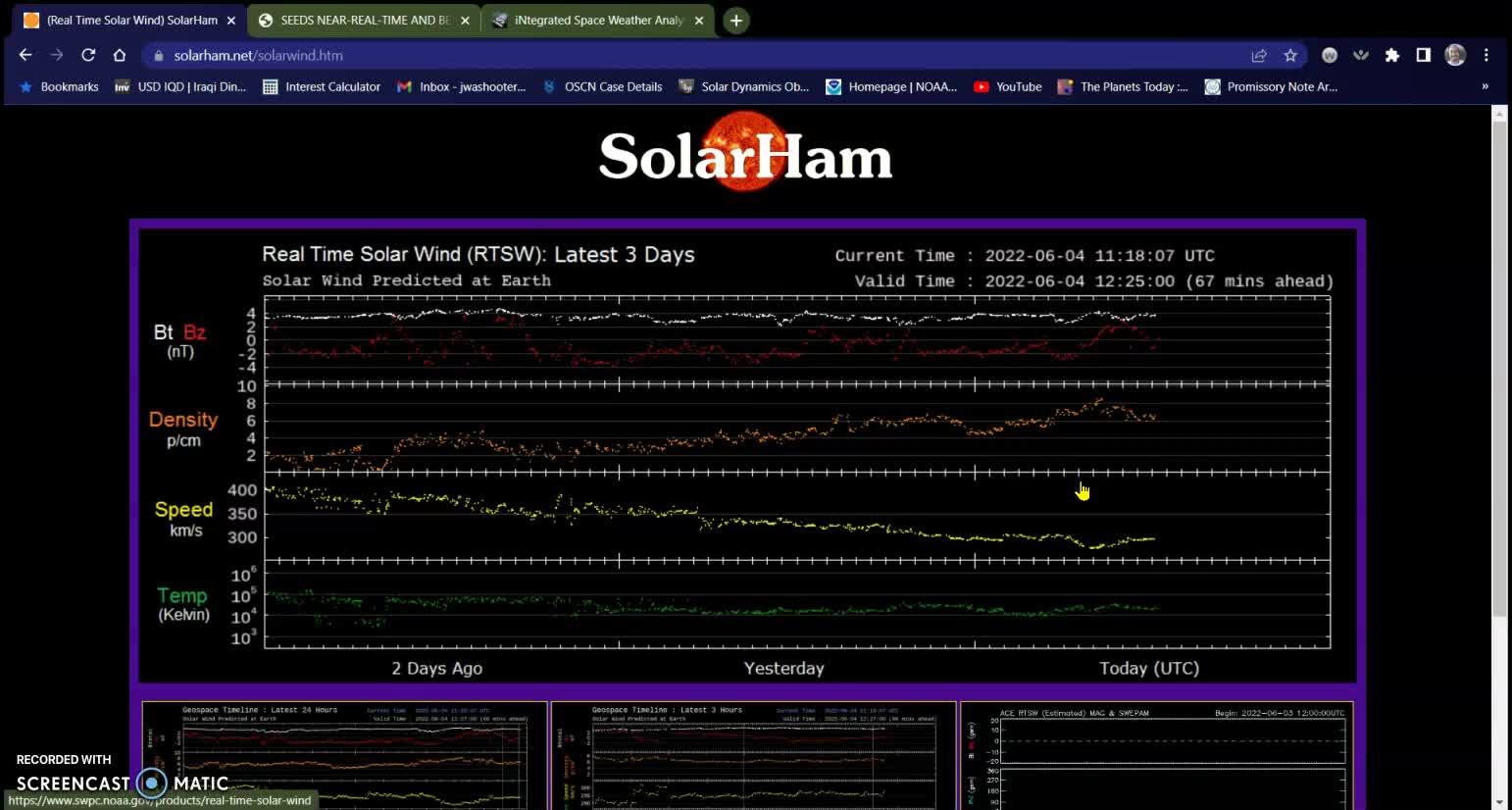Screen dimensions: 1512x810
Task: Open Chrome three-dot menu
Action: [1487, 56]
